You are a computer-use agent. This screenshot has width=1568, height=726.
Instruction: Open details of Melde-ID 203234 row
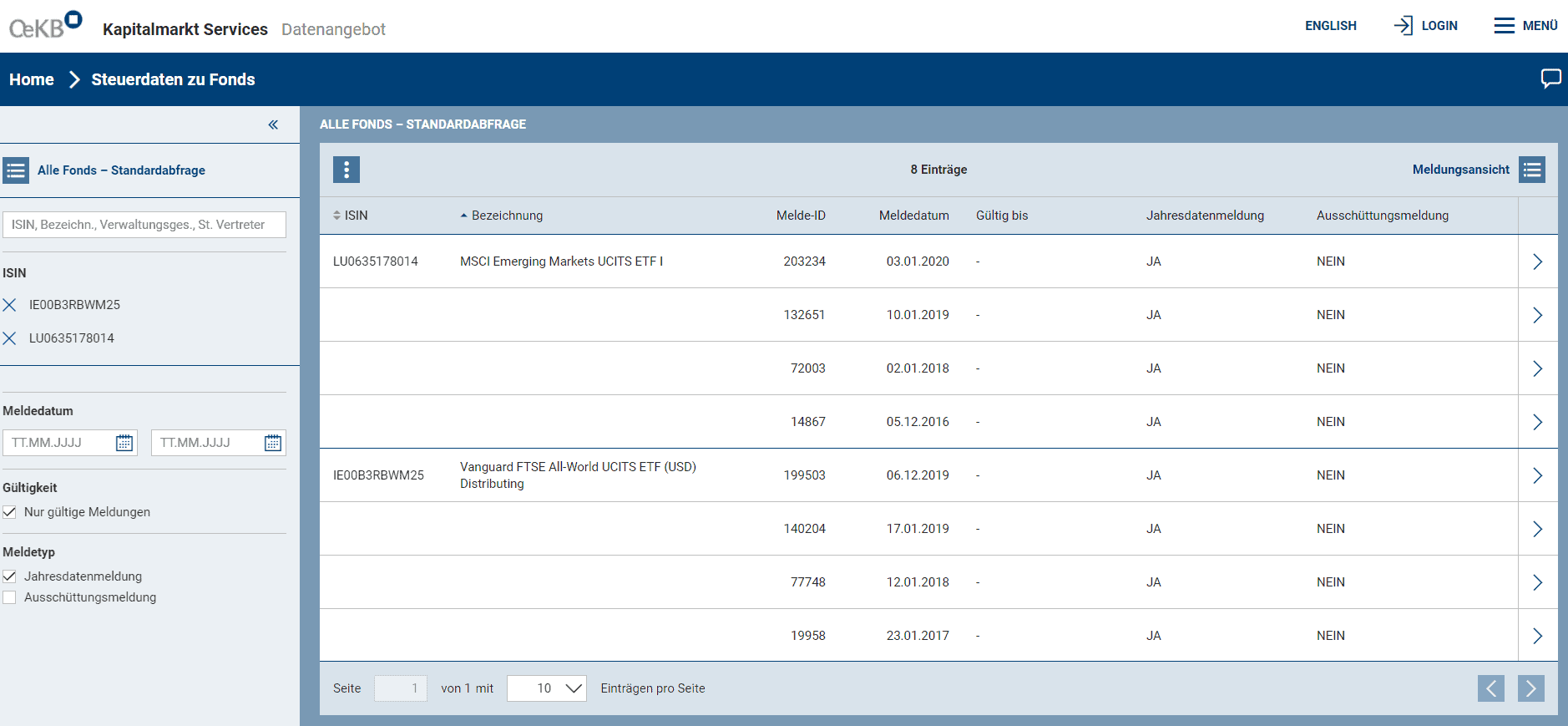coord(1537,261)
